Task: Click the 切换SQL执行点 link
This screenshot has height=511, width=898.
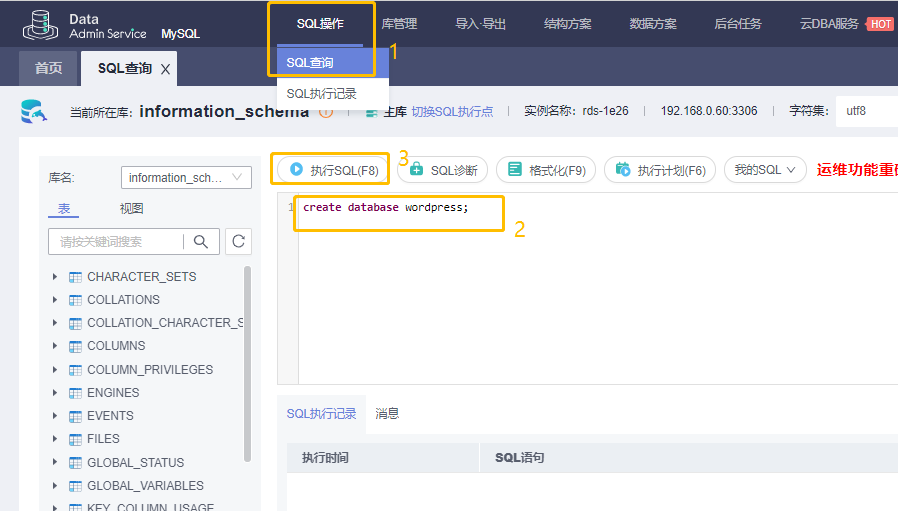Action: click(x=452, y=112)
